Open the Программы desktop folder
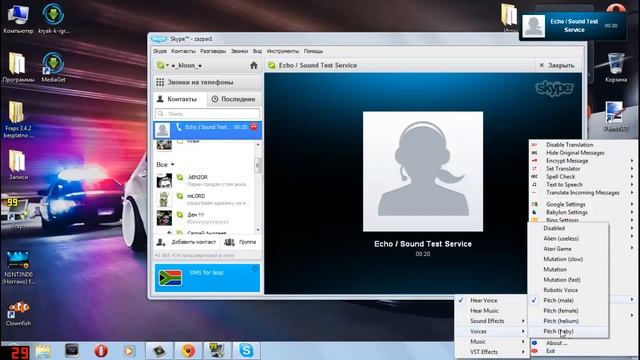This screenshot has height=360, width=640. pyautogui.click(x=18, y=67)
